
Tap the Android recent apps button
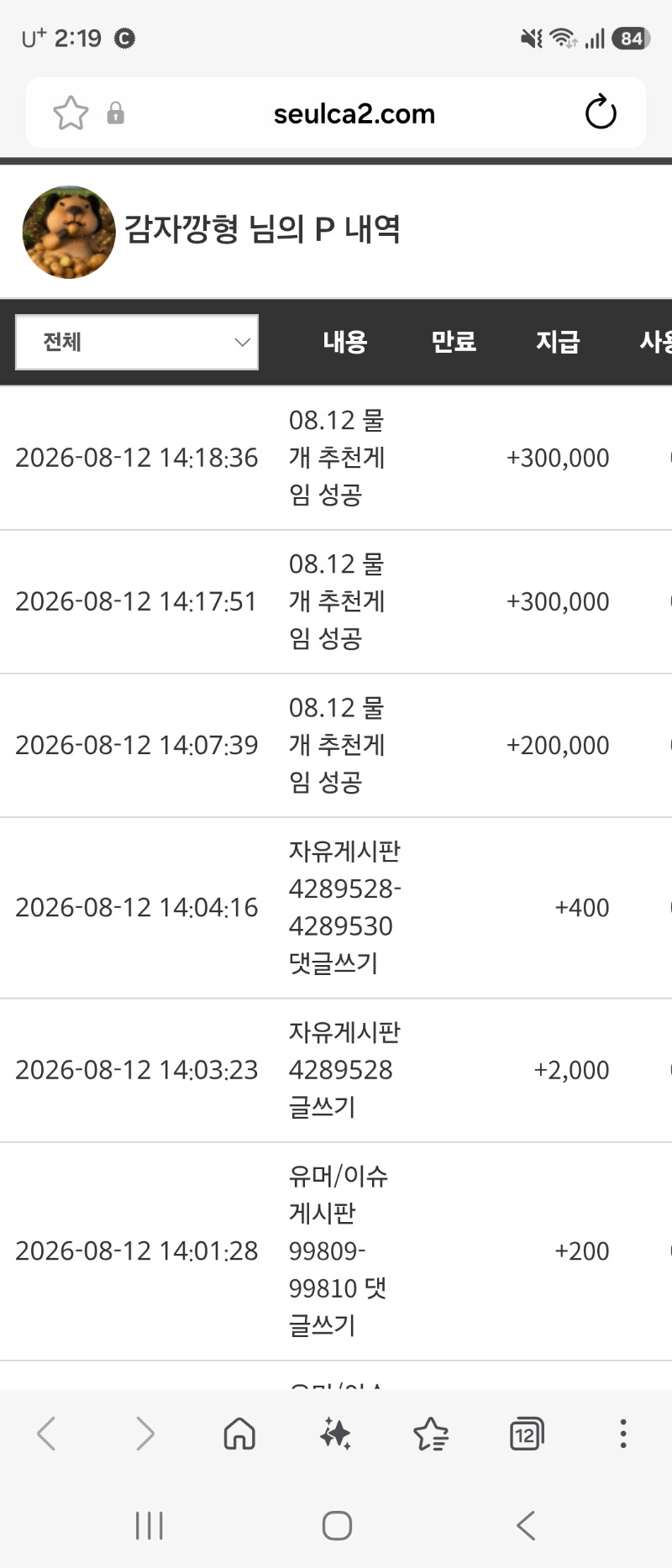150,1525
